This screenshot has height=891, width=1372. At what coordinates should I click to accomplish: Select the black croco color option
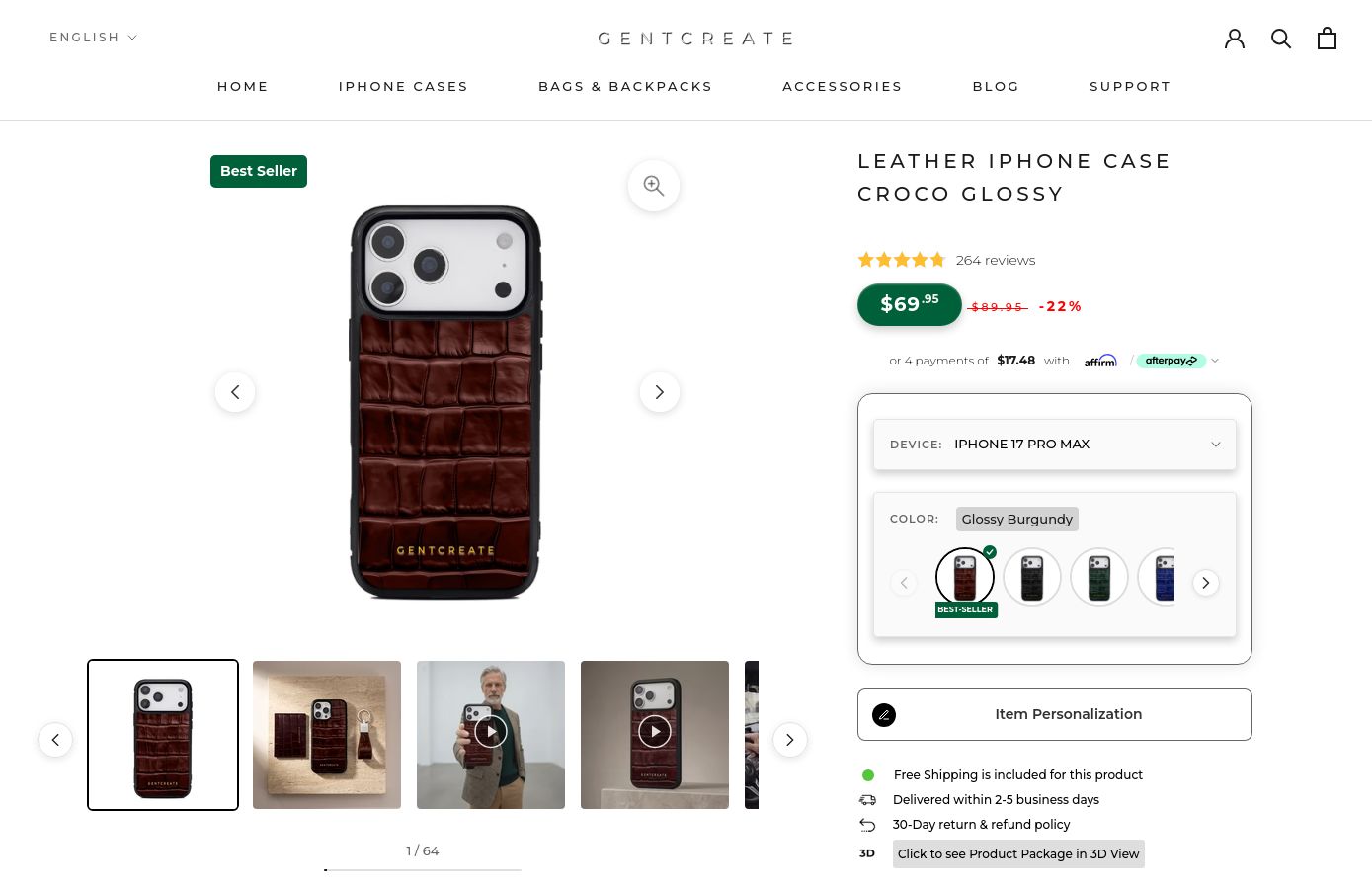click(1032, 577)
